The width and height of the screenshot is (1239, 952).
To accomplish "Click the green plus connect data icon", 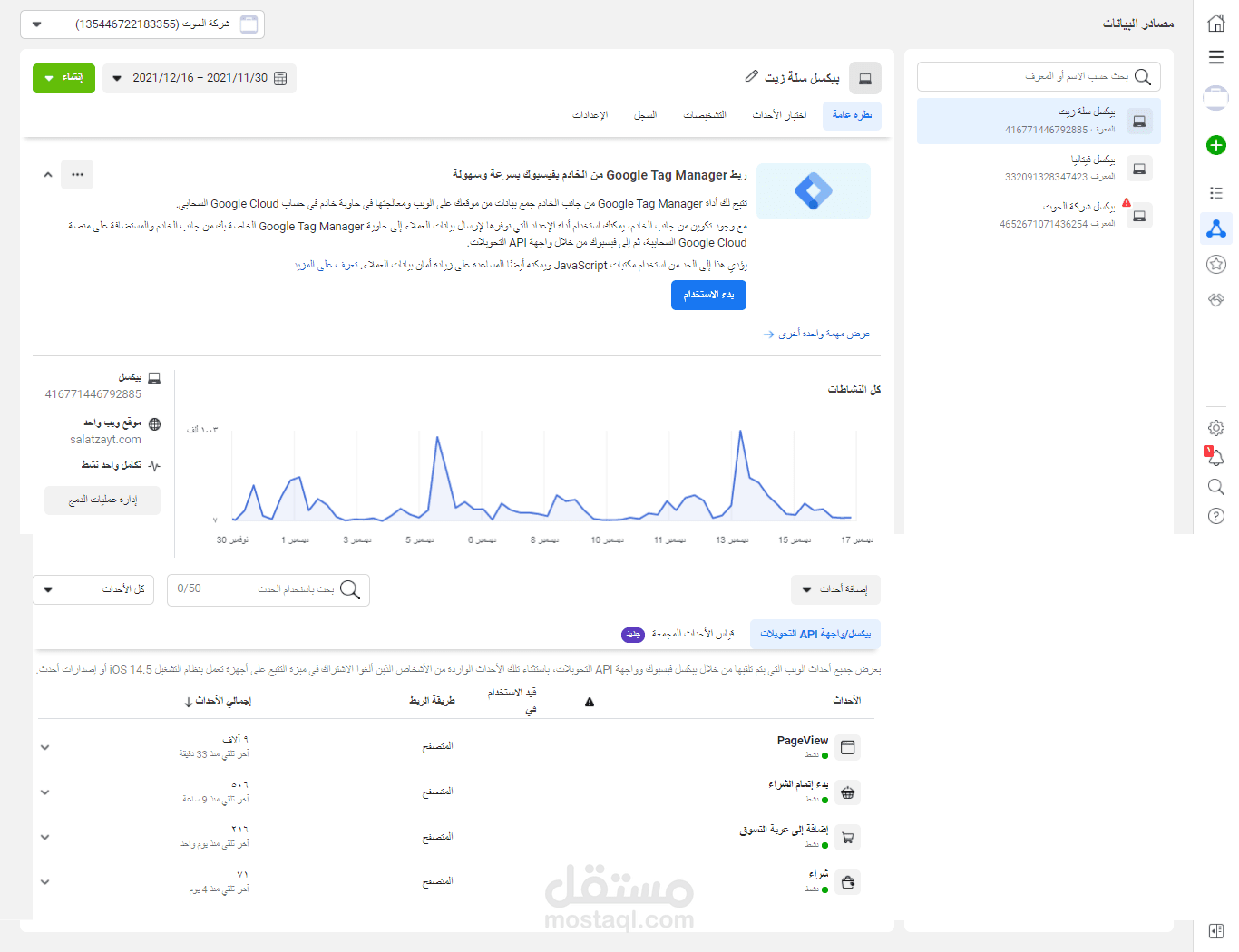I will [x=1216, y=145].
